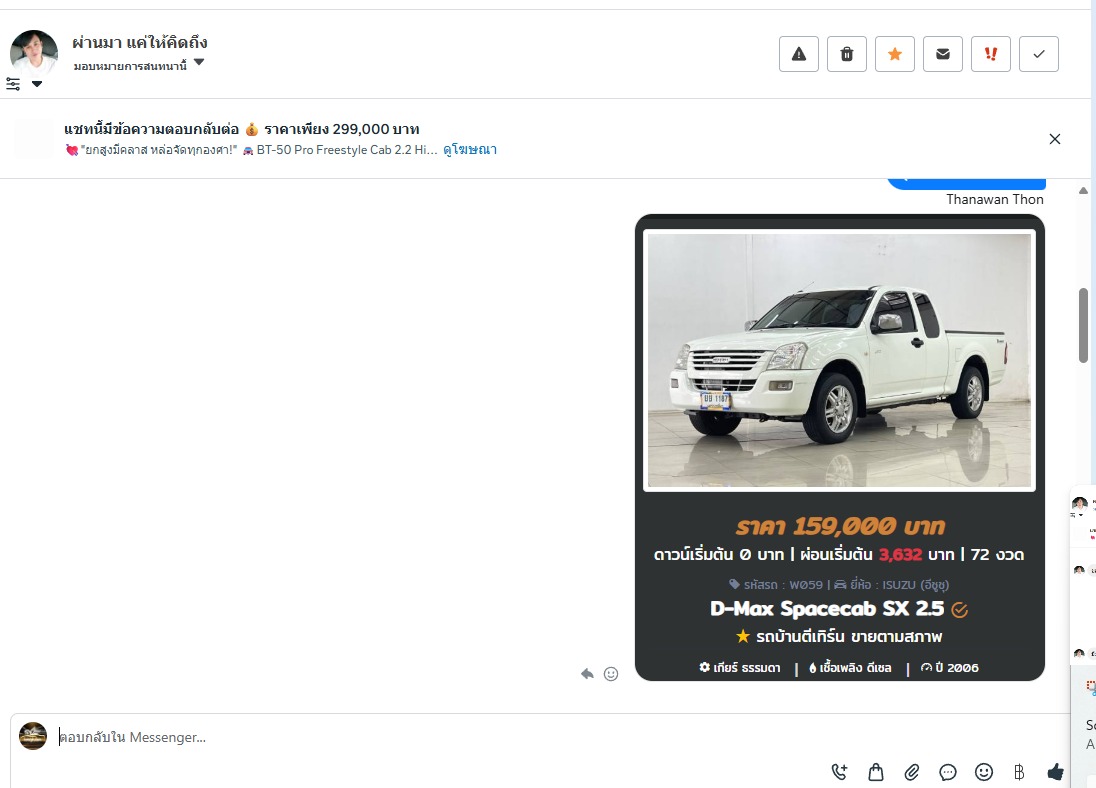
Task: Mark conversation with the star icon
Action: click(x=895, y=54)
